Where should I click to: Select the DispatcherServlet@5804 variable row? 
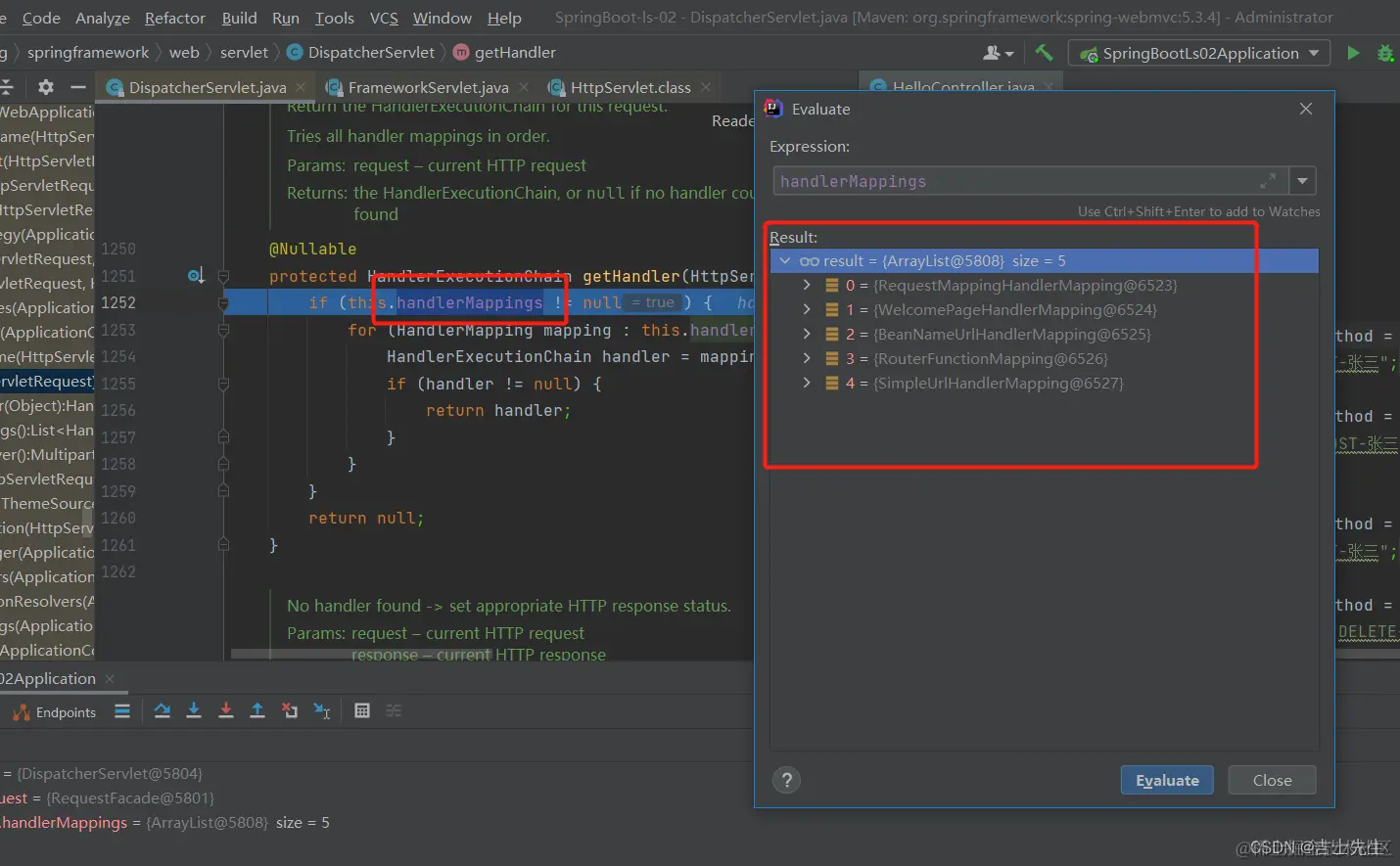click(x=102, y=774)
